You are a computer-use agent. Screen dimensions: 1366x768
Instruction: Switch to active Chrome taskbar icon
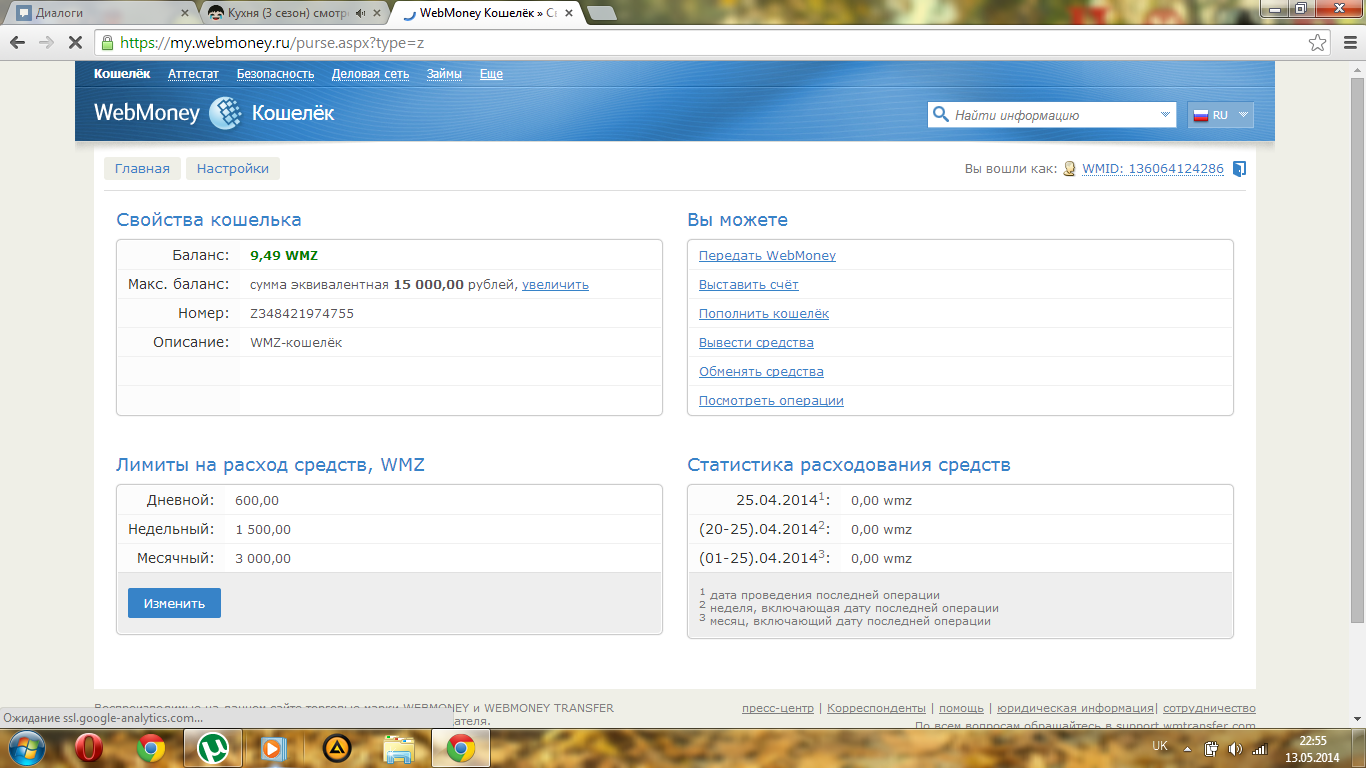coord(460,748)
